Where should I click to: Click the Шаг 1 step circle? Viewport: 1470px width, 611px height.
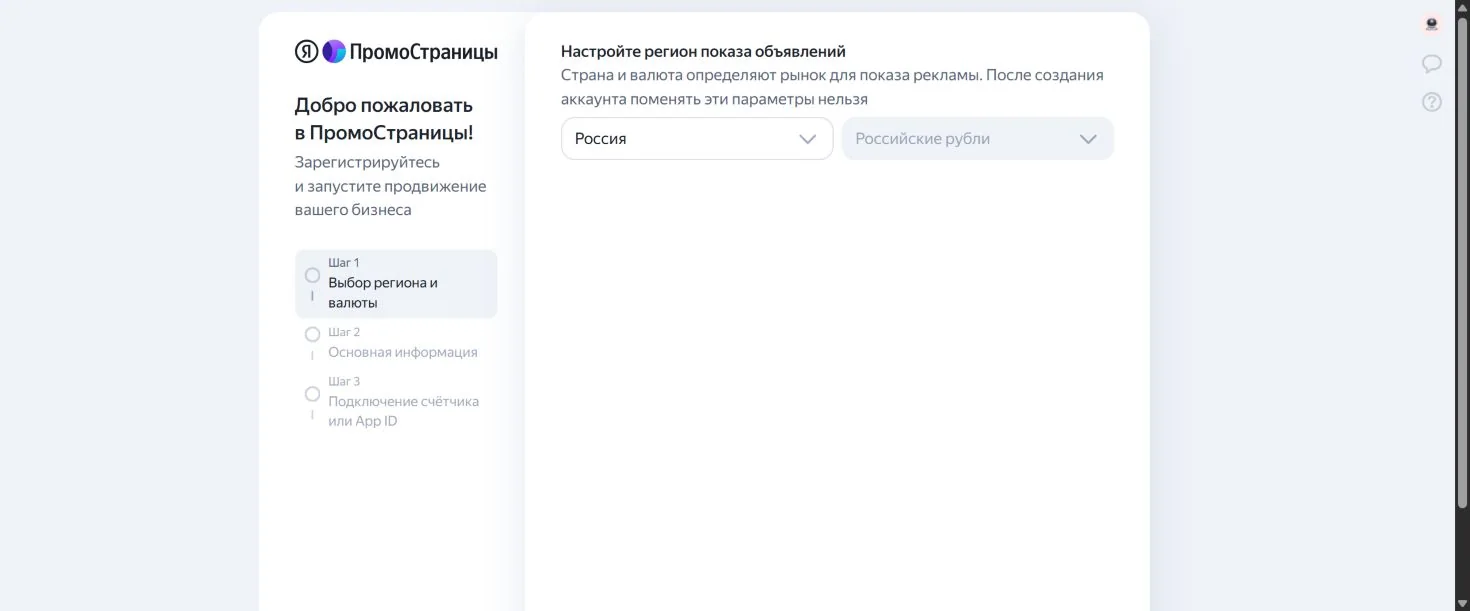point(312,275)
